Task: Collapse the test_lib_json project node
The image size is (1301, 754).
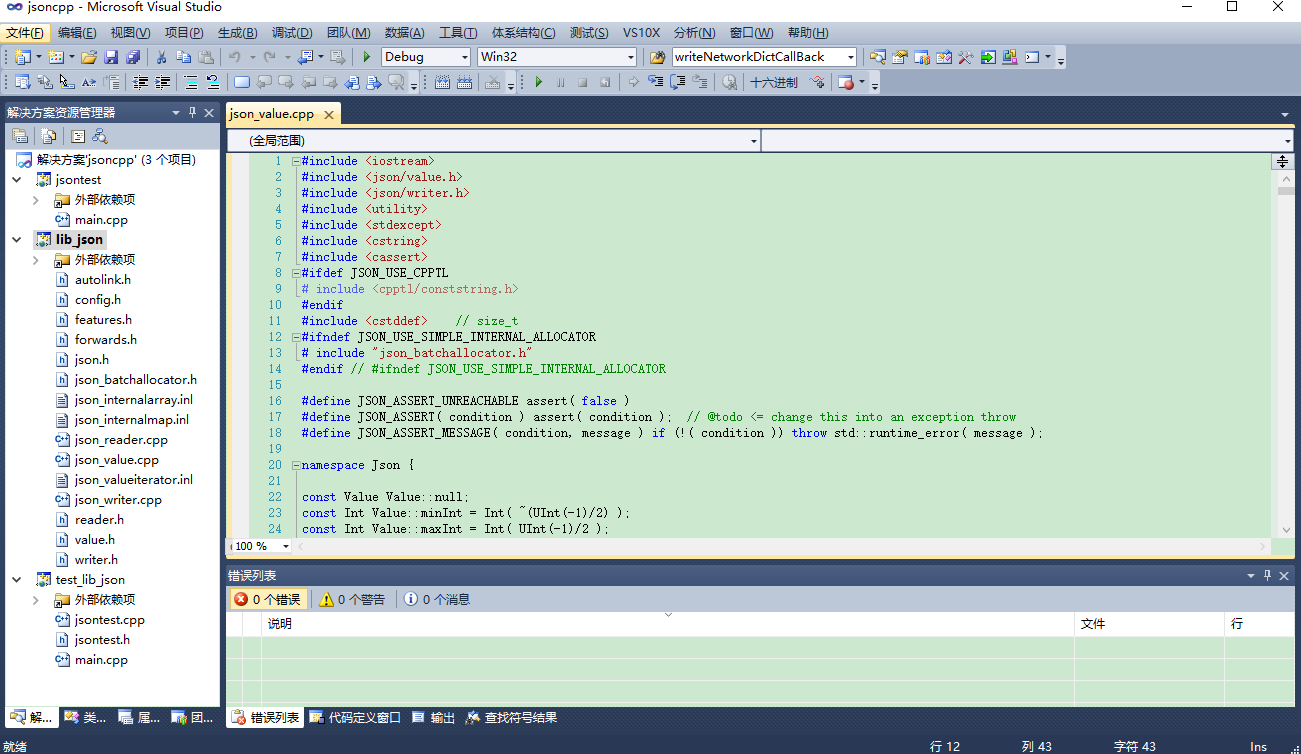Action: (x=16, y=580)
